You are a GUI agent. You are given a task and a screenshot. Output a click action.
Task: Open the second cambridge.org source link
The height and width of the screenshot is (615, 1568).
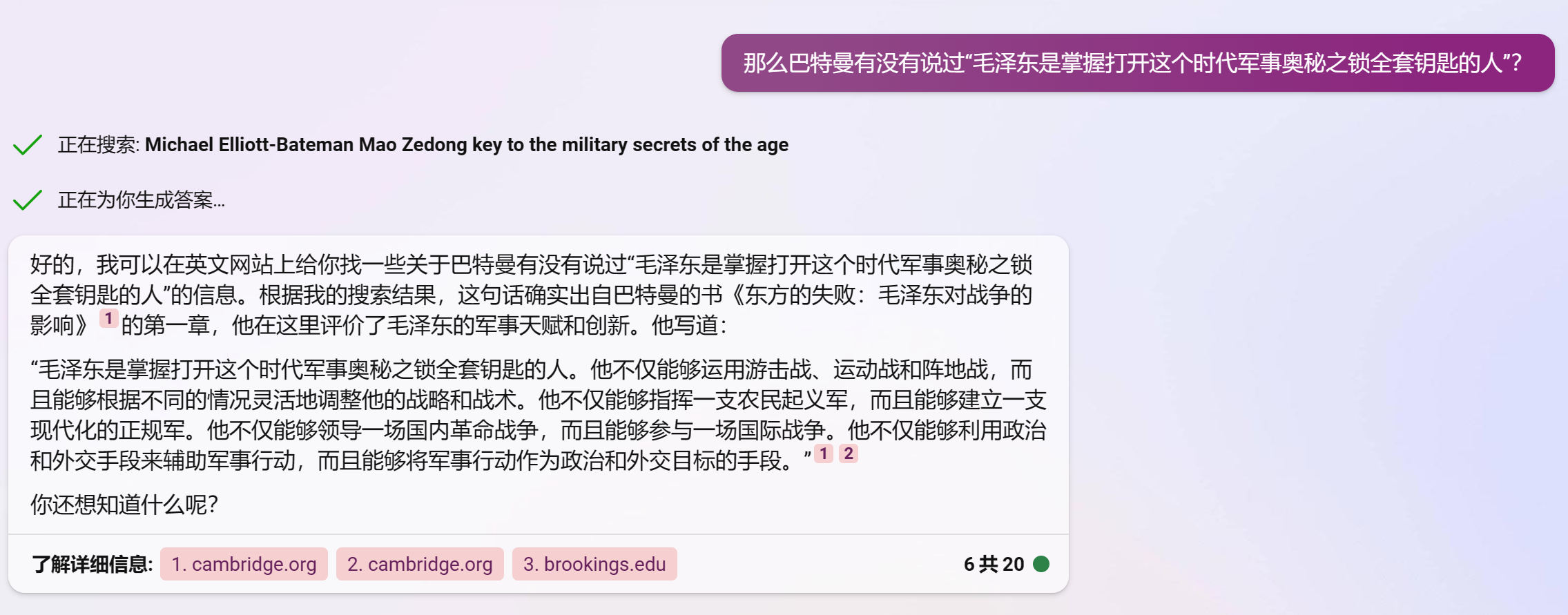420,564
